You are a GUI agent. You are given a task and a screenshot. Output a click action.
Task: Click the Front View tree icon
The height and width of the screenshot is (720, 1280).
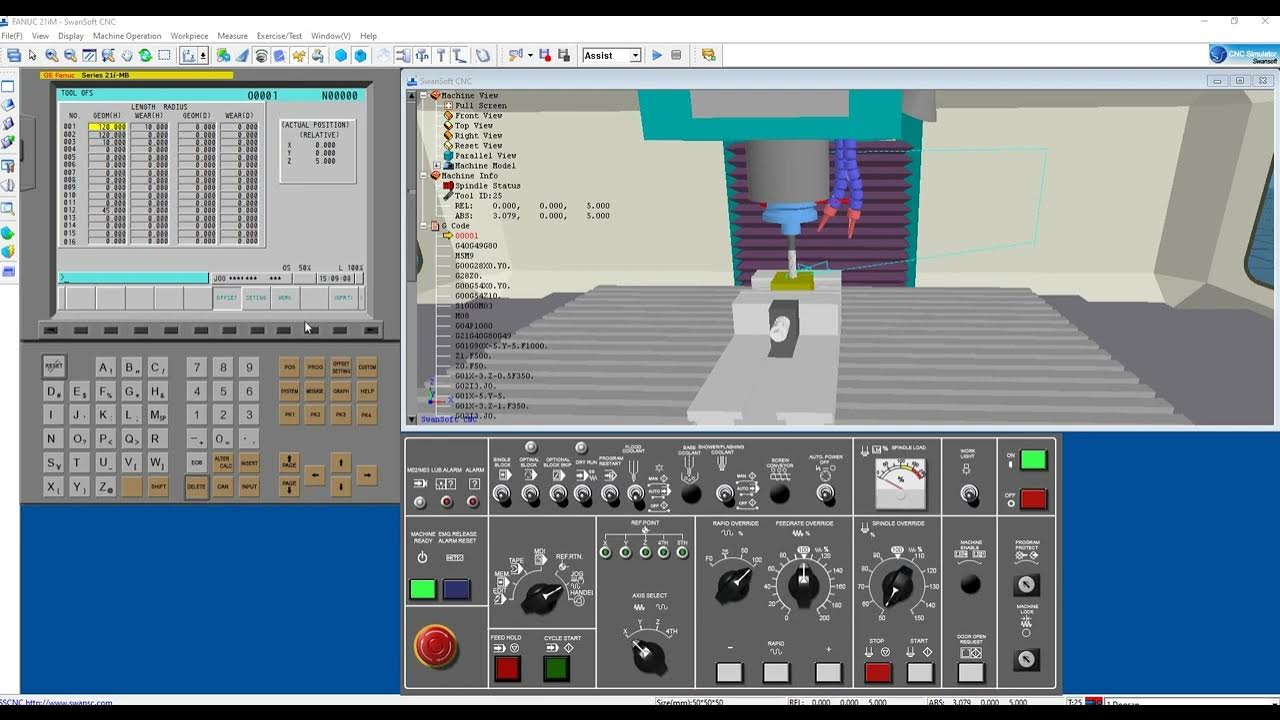point(449,116)
